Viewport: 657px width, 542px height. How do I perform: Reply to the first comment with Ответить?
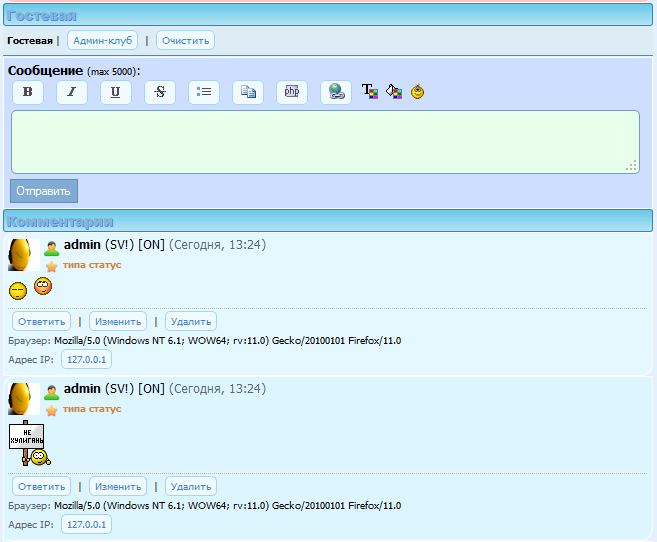coord(41,322)
